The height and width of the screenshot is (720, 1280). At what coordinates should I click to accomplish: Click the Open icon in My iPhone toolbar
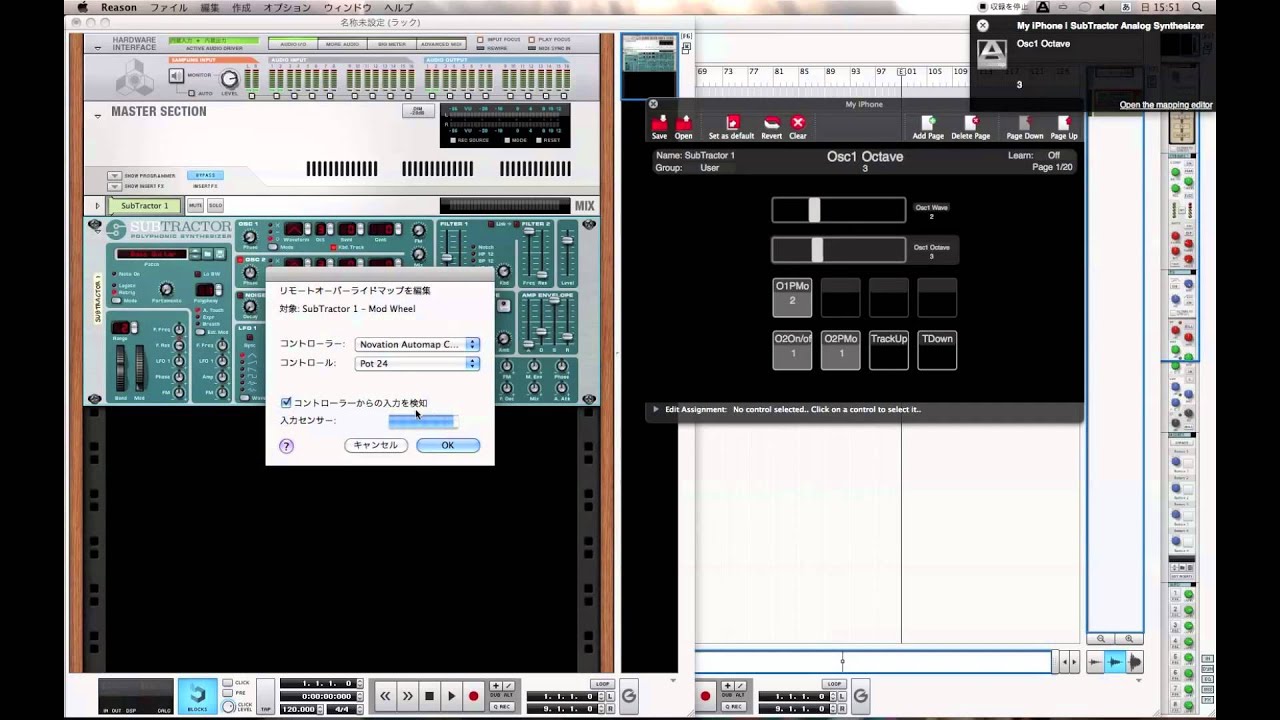point(684,123)
